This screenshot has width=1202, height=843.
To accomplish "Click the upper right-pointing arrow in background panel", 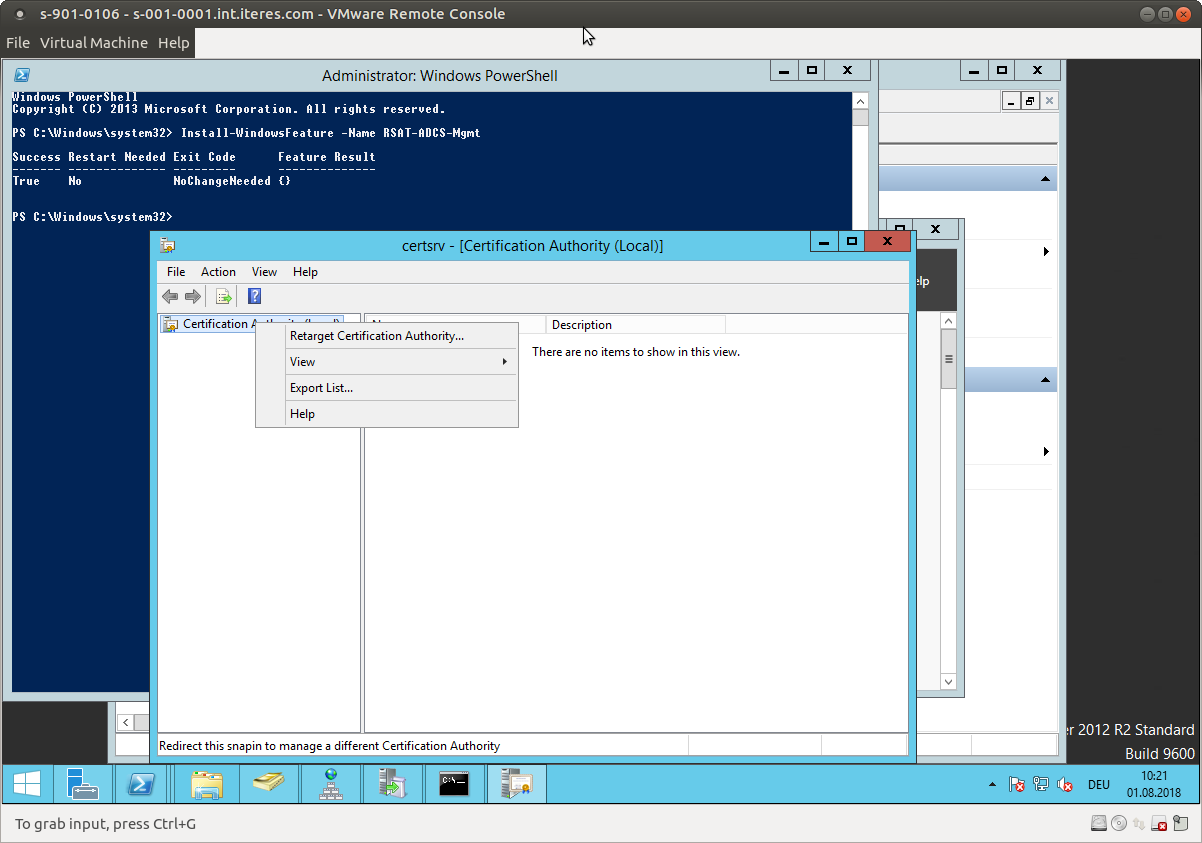I will (x=1046, y=251).
